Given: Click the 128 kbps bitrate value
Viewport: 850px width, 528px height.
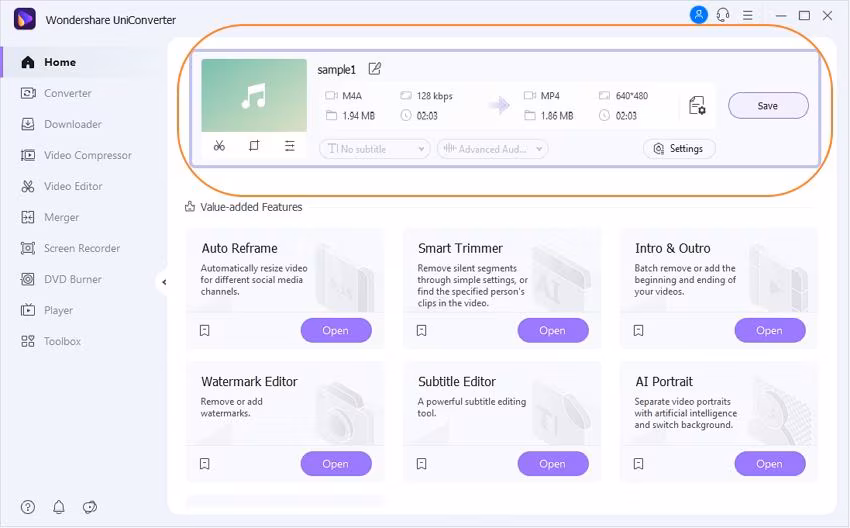Looking at the screenshot, I should click(x=434, y=96).
